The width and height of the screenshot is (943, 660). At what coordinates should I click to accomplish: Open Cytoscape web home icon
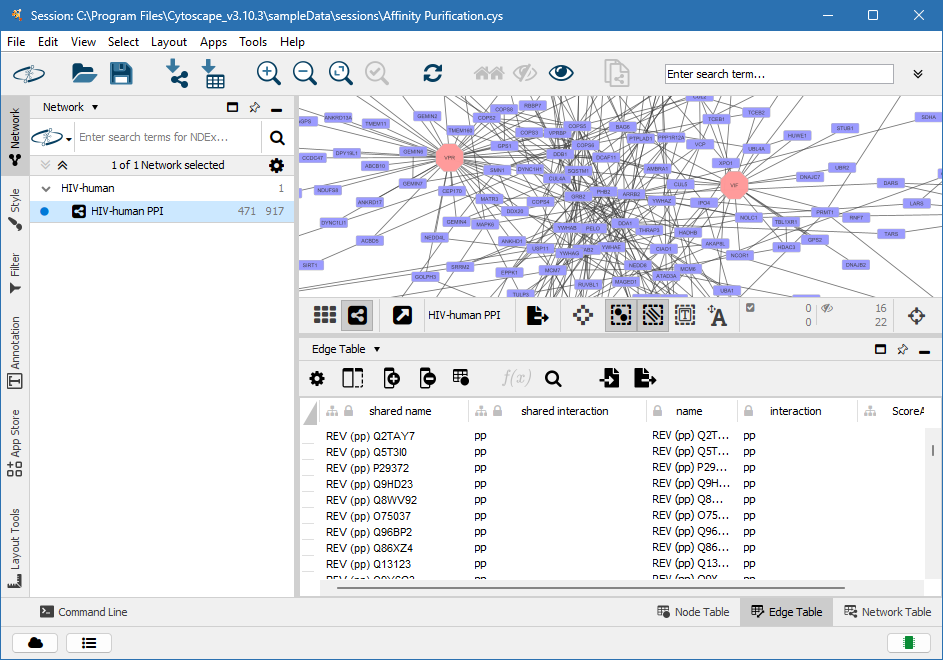pos(28,73)
